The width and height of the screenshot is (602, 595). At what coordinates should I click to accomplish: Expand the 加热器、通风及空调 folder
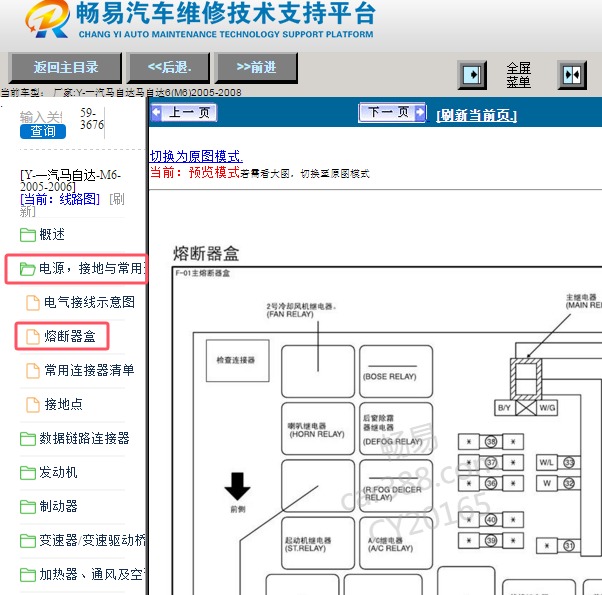point(91,574)
